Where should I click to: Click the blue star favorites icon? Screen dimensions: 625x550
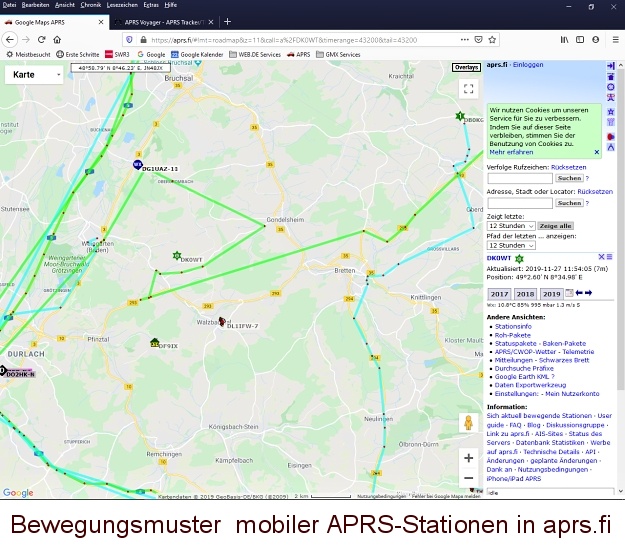coord(610,112)
